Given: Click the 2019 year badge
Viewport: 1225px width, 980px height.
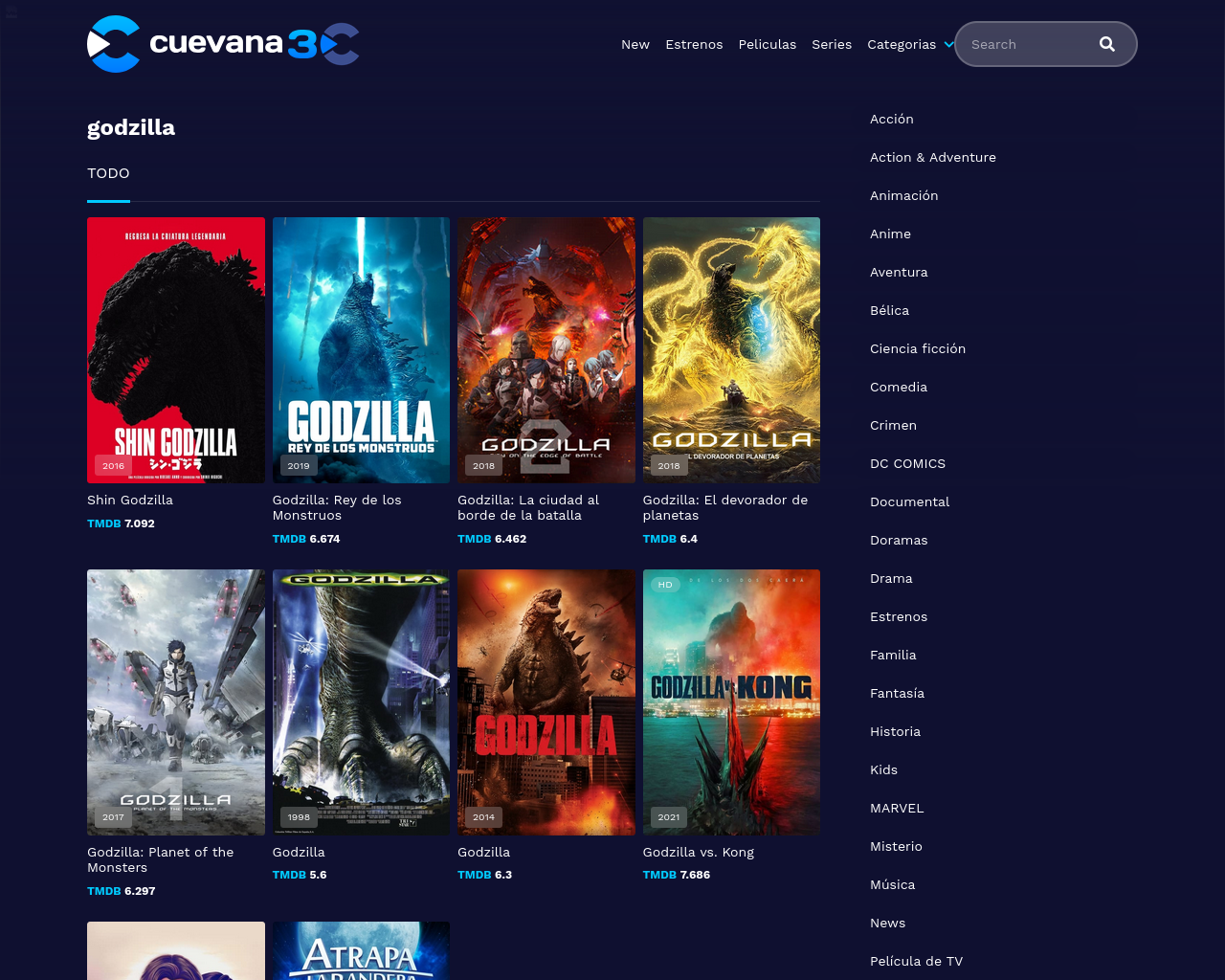Looking at the screenshot, I should point(299,466).
